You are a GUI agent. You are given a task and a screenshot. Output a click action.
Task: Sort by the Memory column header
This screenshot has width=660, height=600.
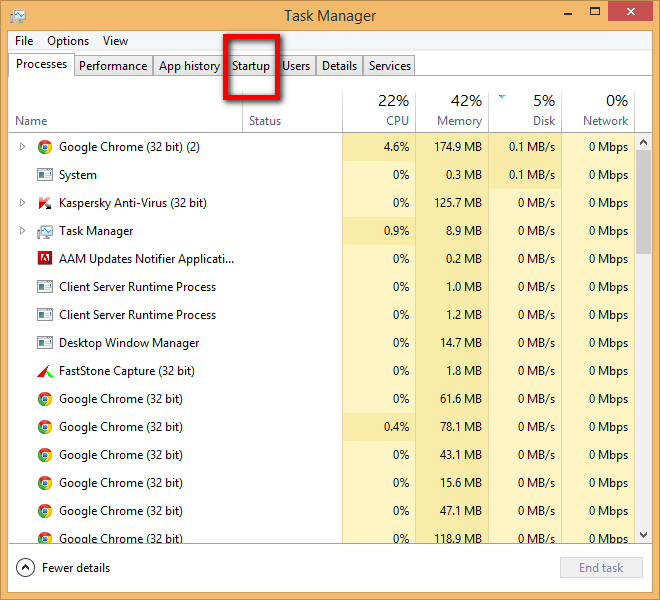[x=452, y=112]
